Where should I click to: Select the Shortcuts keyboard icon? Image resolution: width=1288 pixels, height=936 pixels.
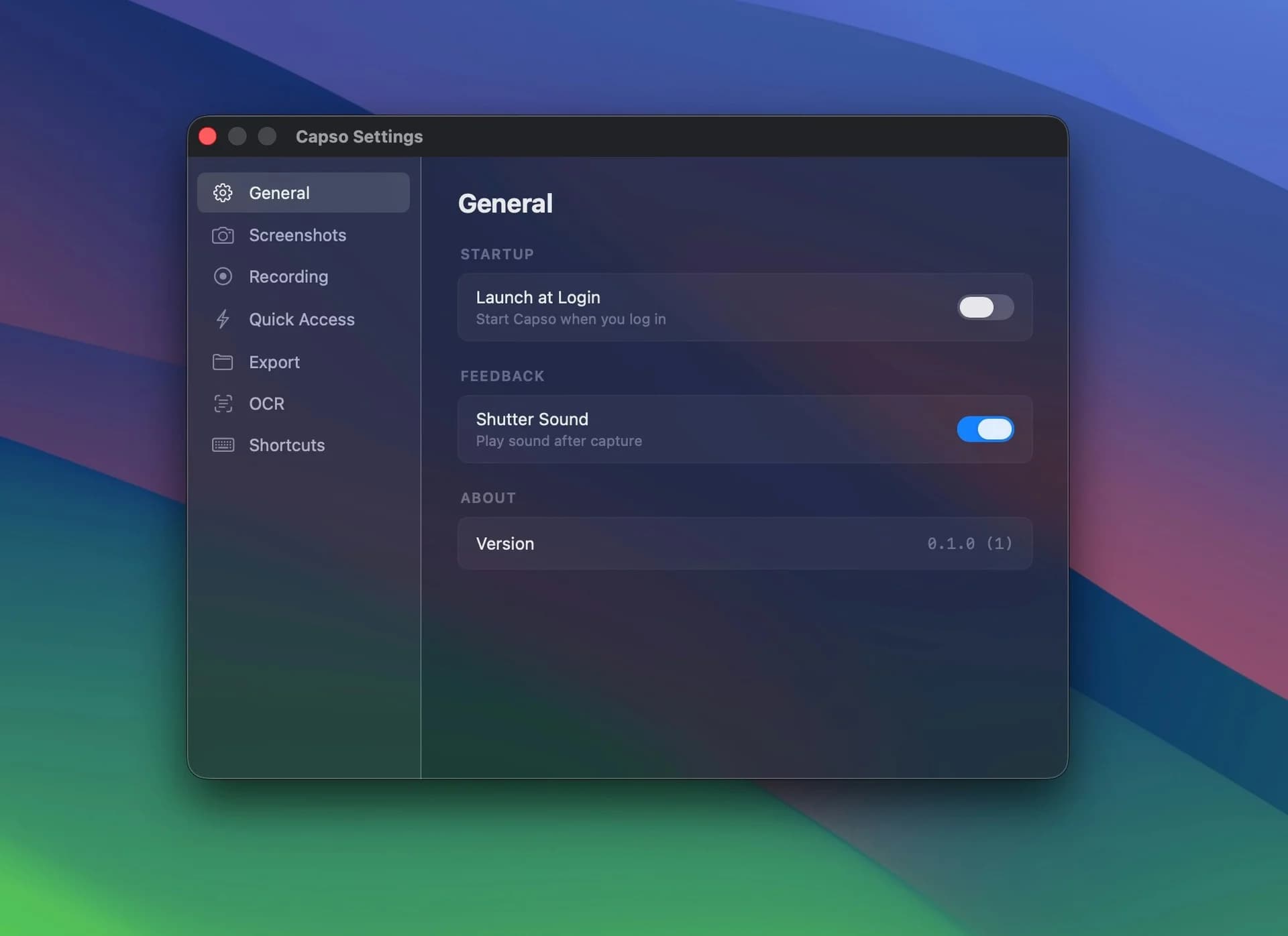tap(222, 445)
